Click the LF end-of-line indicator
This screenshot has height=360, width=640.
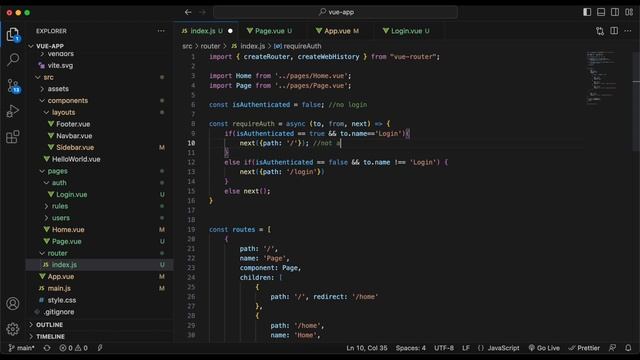[x=466, y=348]
